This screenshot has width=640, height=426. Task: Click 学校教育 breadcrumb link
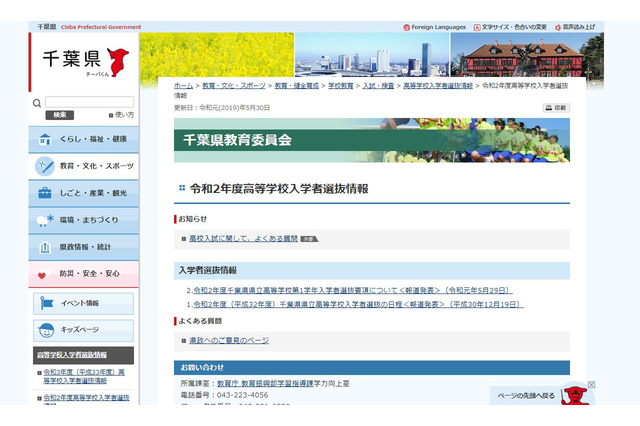tap(341, 86)
